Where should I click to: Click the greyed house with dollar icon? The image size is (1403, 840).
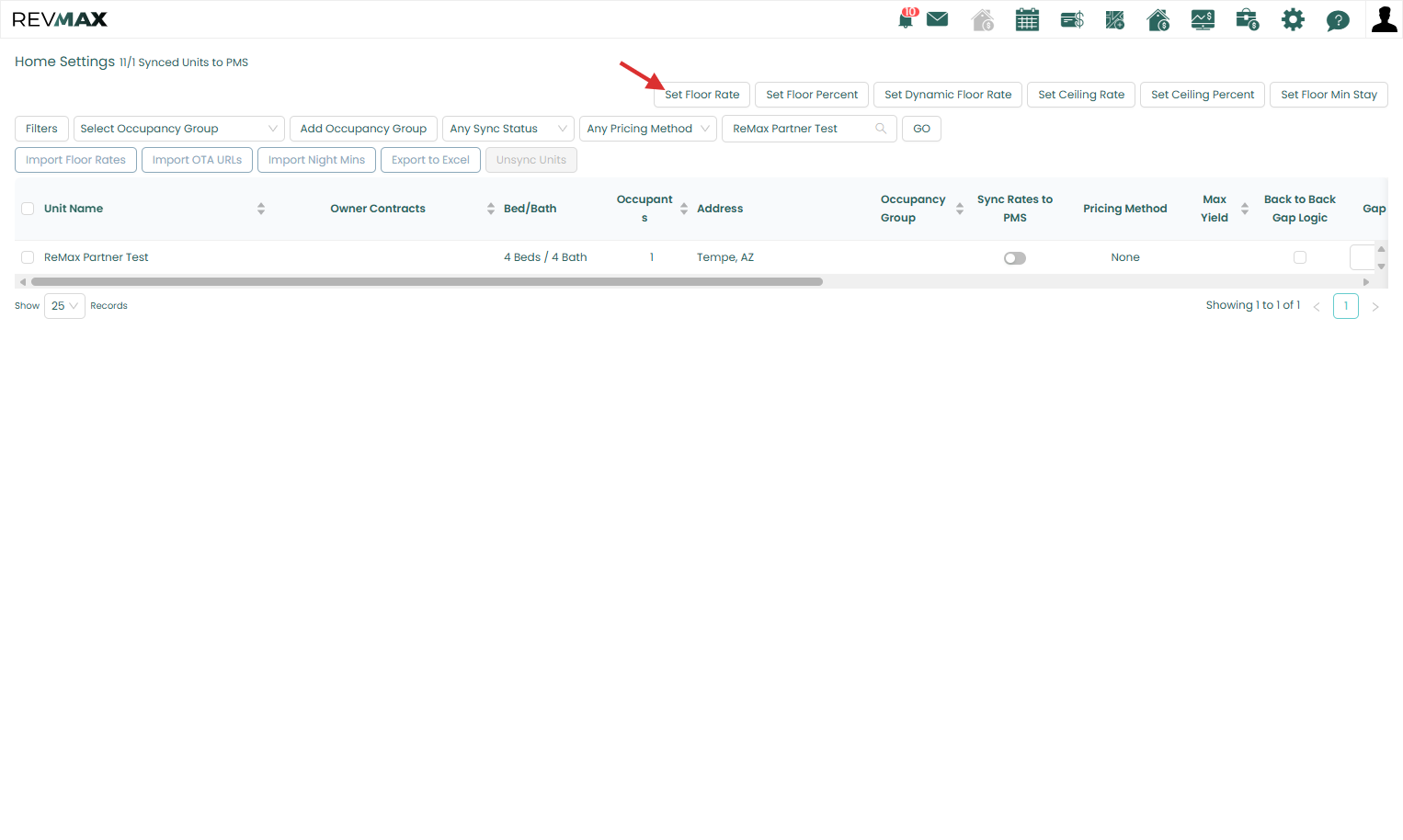pyautogui.click(x=982, y=19)
